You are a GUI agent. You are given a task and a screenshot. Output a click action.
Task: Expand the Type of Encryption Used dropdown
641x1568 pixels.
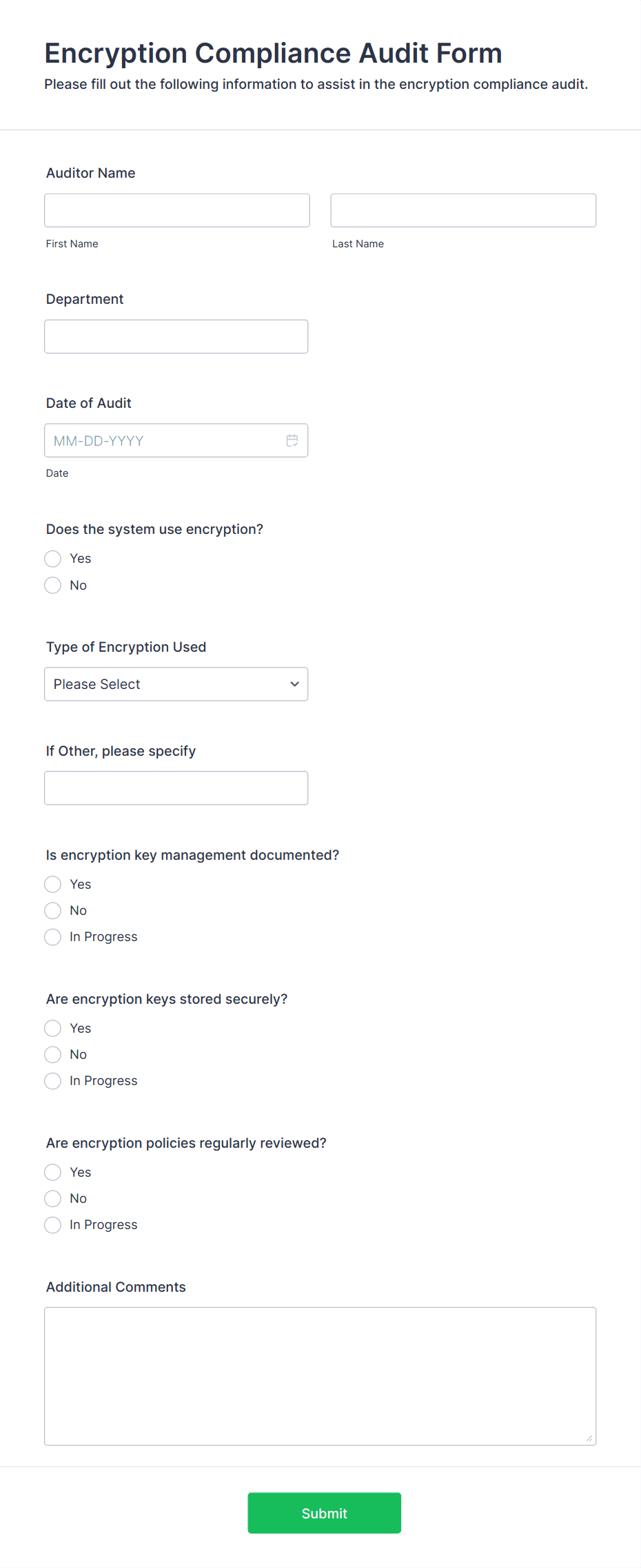click(176, 684)
